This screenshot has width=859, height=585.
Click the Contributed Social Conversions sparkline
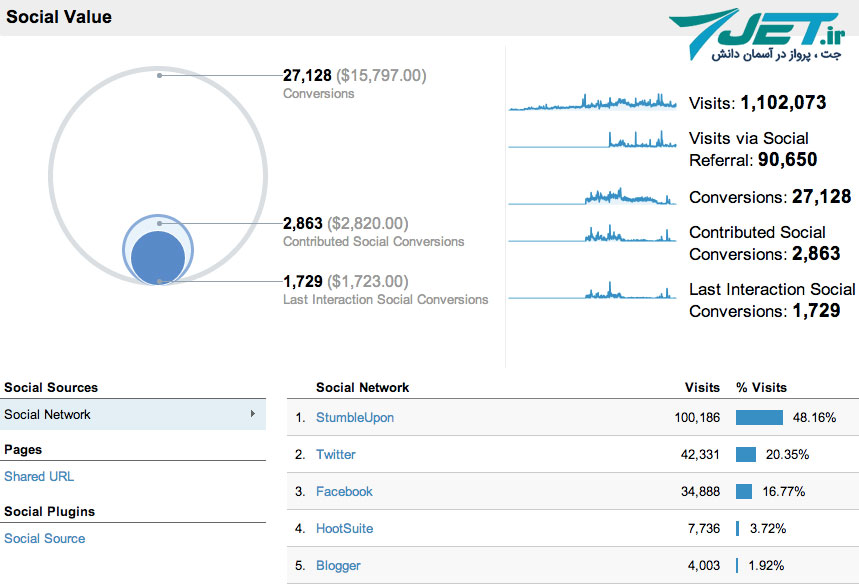coord(593,233)
